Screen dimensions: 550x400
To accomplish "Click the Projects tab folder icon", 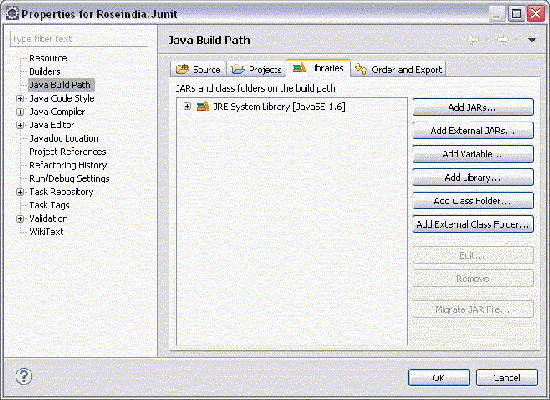I will [x=238, y=69].
